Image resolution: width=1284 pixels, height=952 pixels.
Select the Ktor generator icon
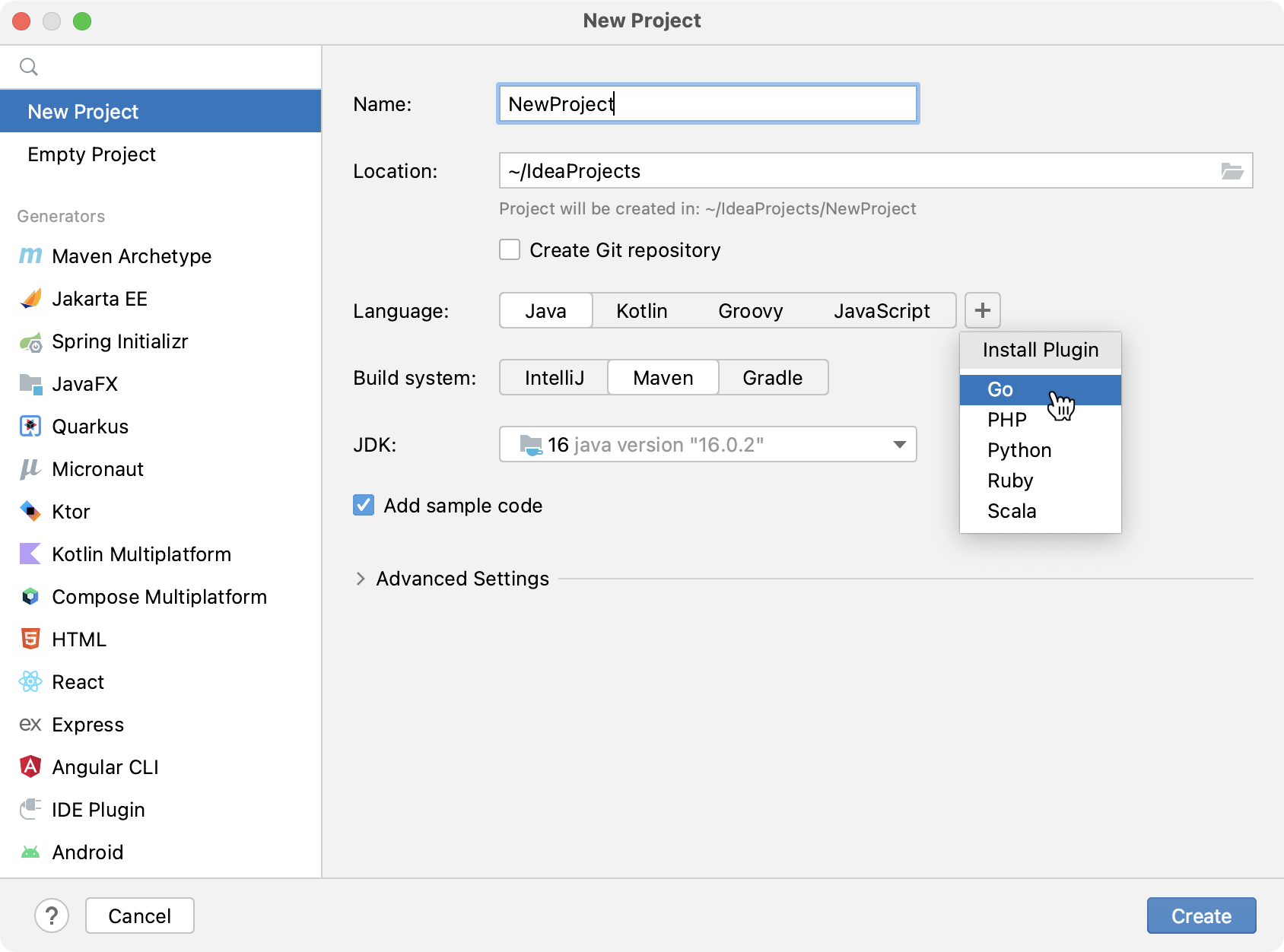(30, 511)
